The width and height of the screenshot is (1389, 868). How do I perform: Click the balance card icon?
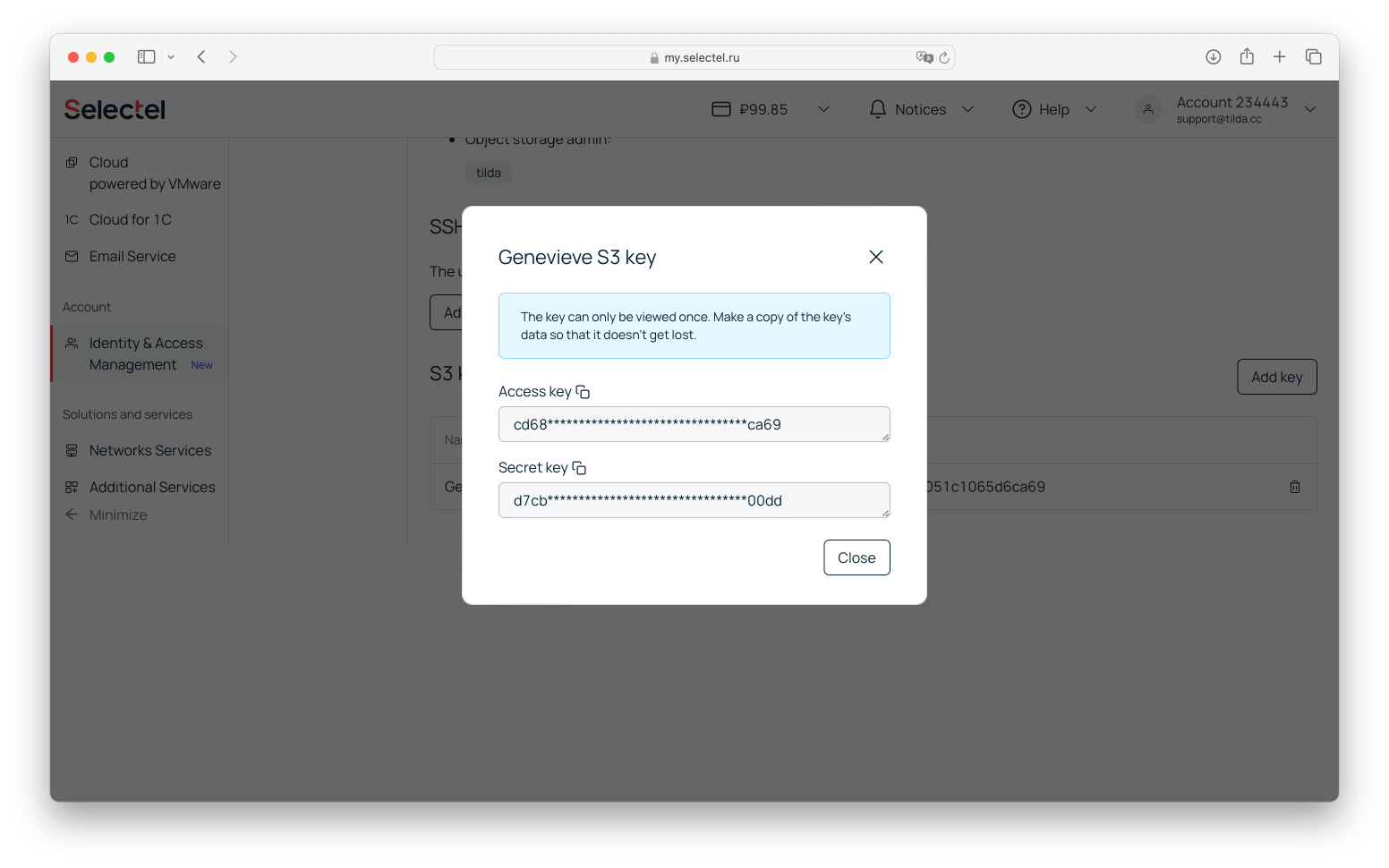pos(721,108)
